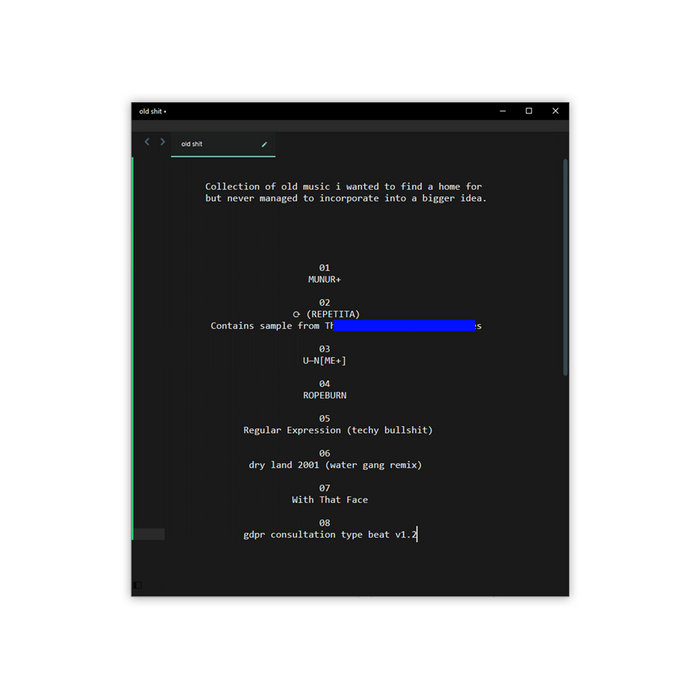The width and height of the screenshot is (700, 700).
Task: Click the back navigation arrow
Action: [x=147, y=142]
